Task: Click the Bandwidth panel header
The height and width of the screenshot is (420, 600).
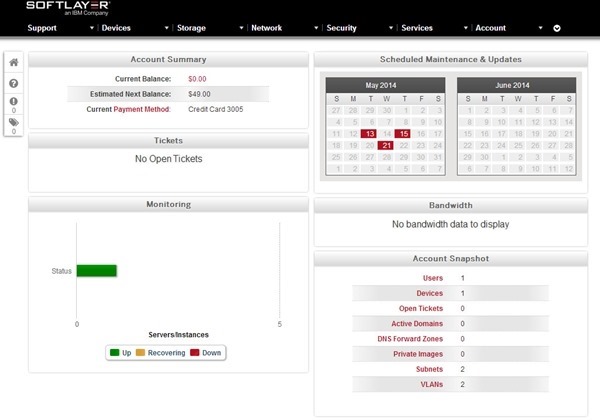Action: click(x=451, y=205)
